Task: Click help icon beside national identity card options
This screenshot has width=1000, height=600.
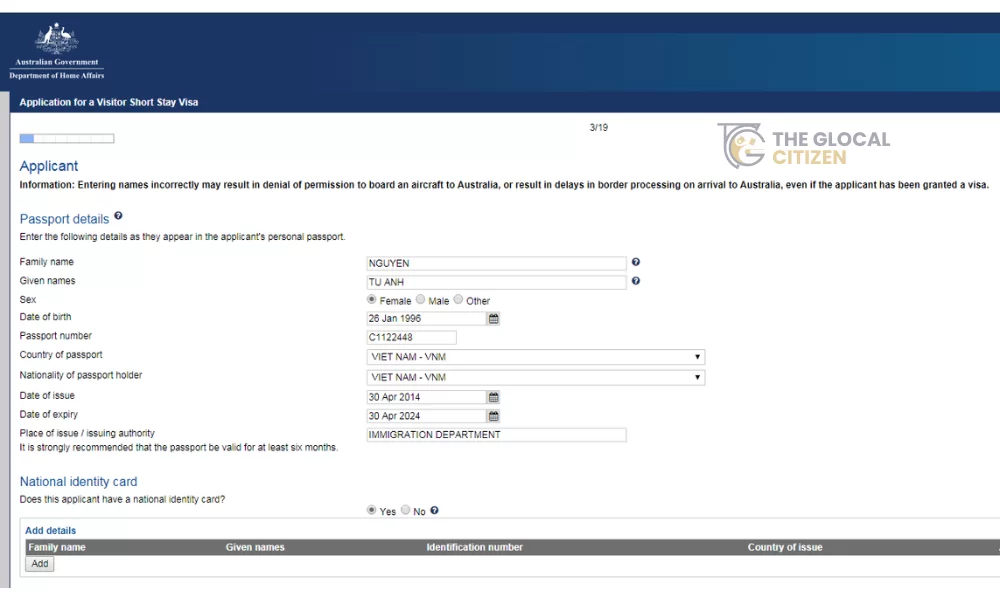Action: coord(435,511)
